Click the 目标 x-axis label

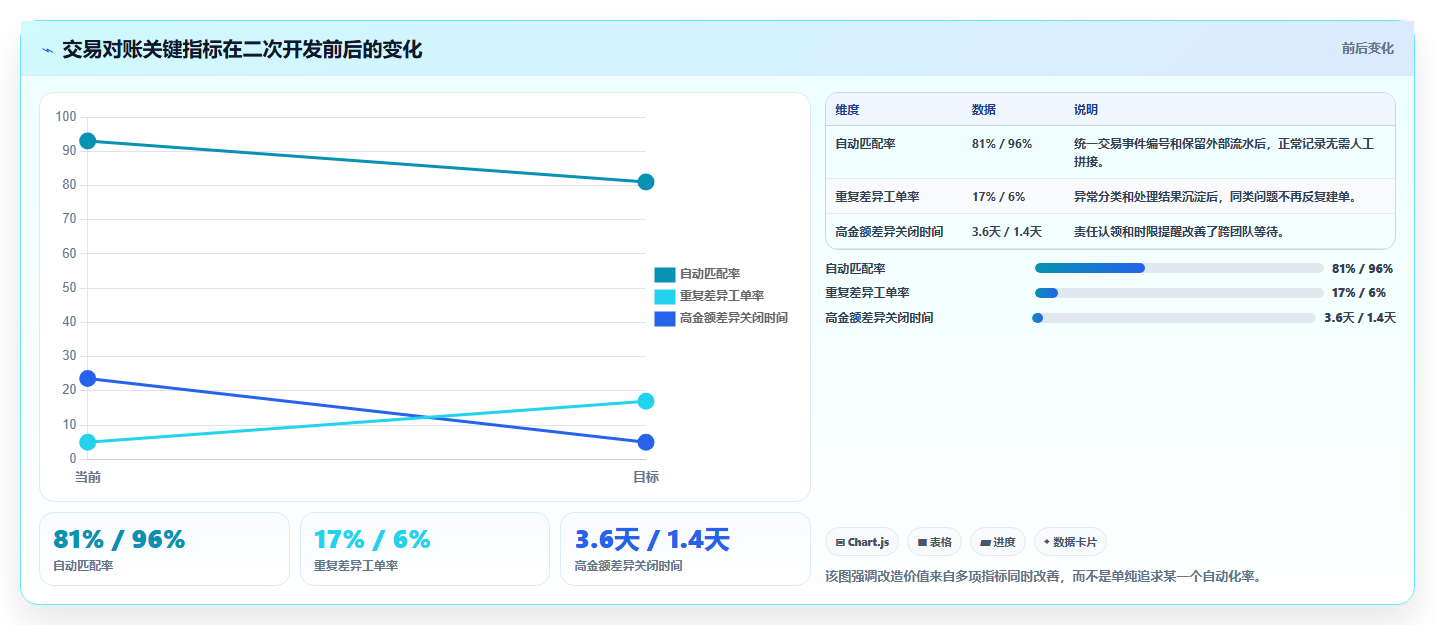coord(646,477)
